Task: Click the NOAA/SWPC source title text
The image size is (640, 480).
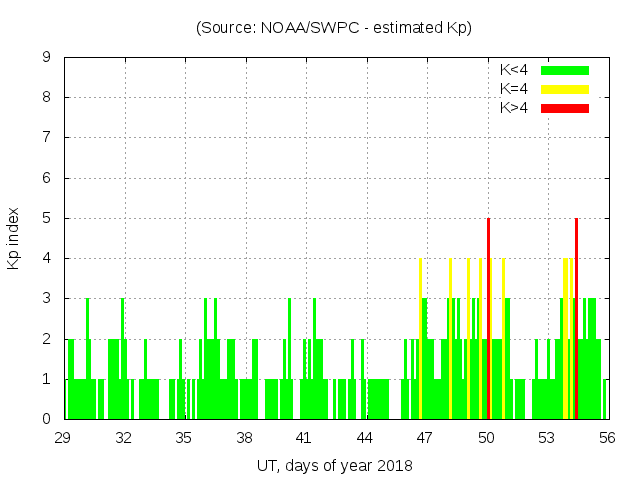Action: 334,28
